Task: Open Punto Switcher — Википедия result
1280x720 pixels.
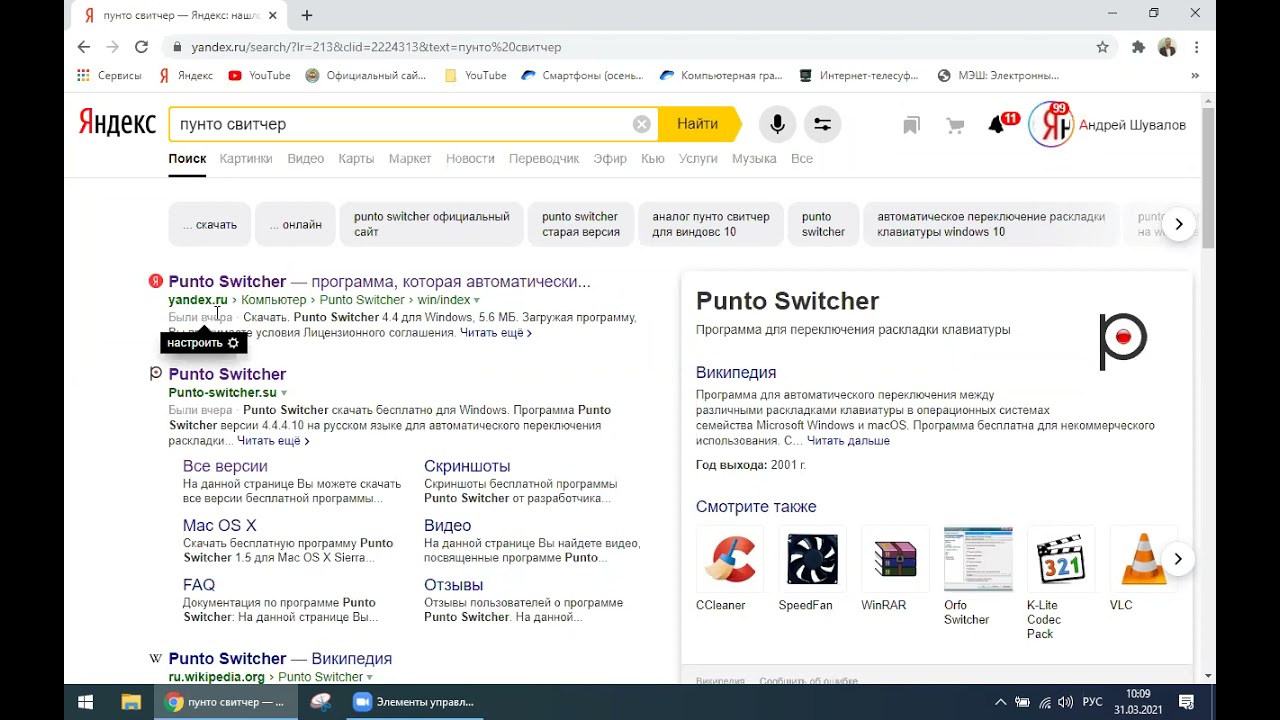Action: point(280,659)
